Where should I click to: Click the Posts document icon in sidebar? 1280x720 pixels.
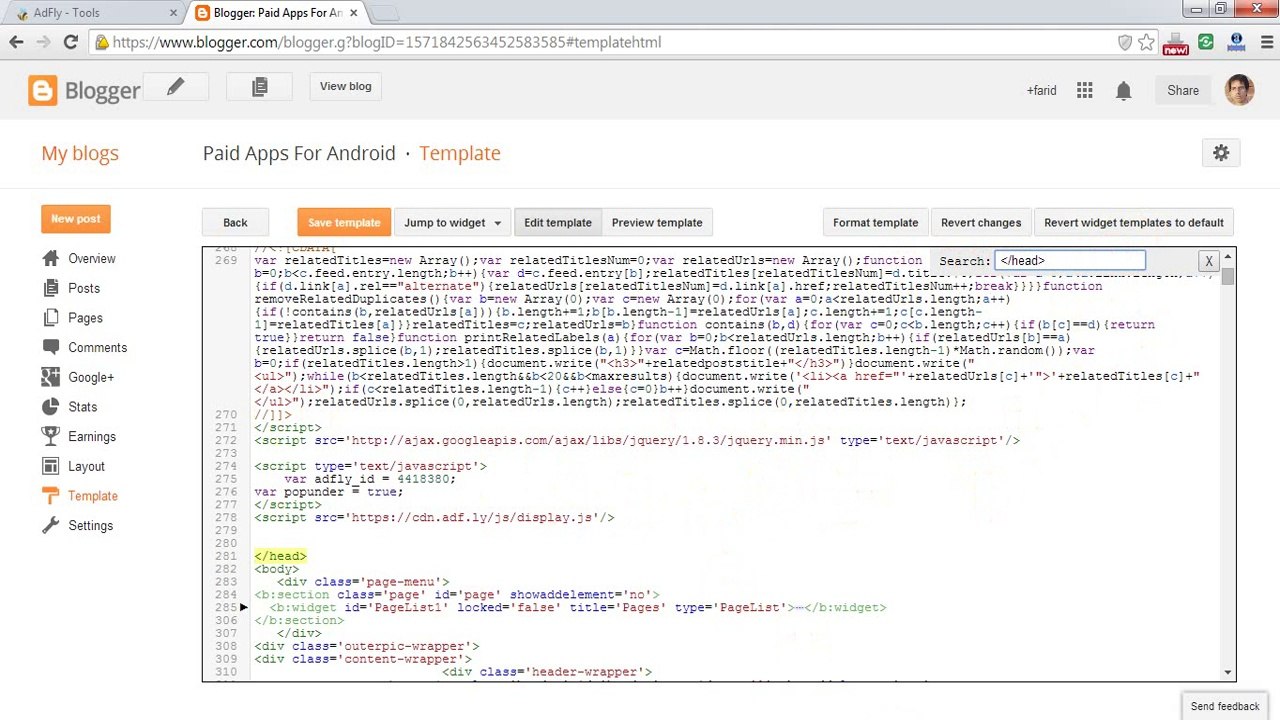50,288
